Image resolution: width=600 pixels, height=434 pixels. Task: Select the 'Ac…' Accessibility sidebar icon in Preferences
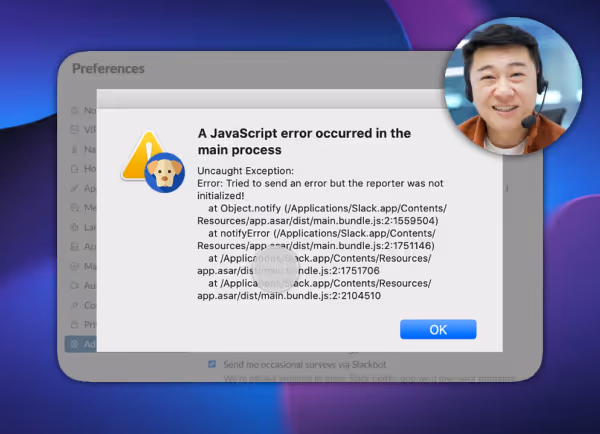point(75,246)
